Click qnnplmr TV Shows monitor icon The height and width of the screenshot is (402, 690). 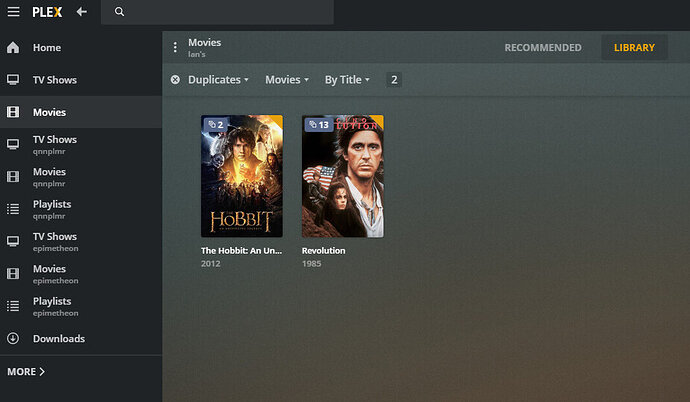[x=13, y=144]
